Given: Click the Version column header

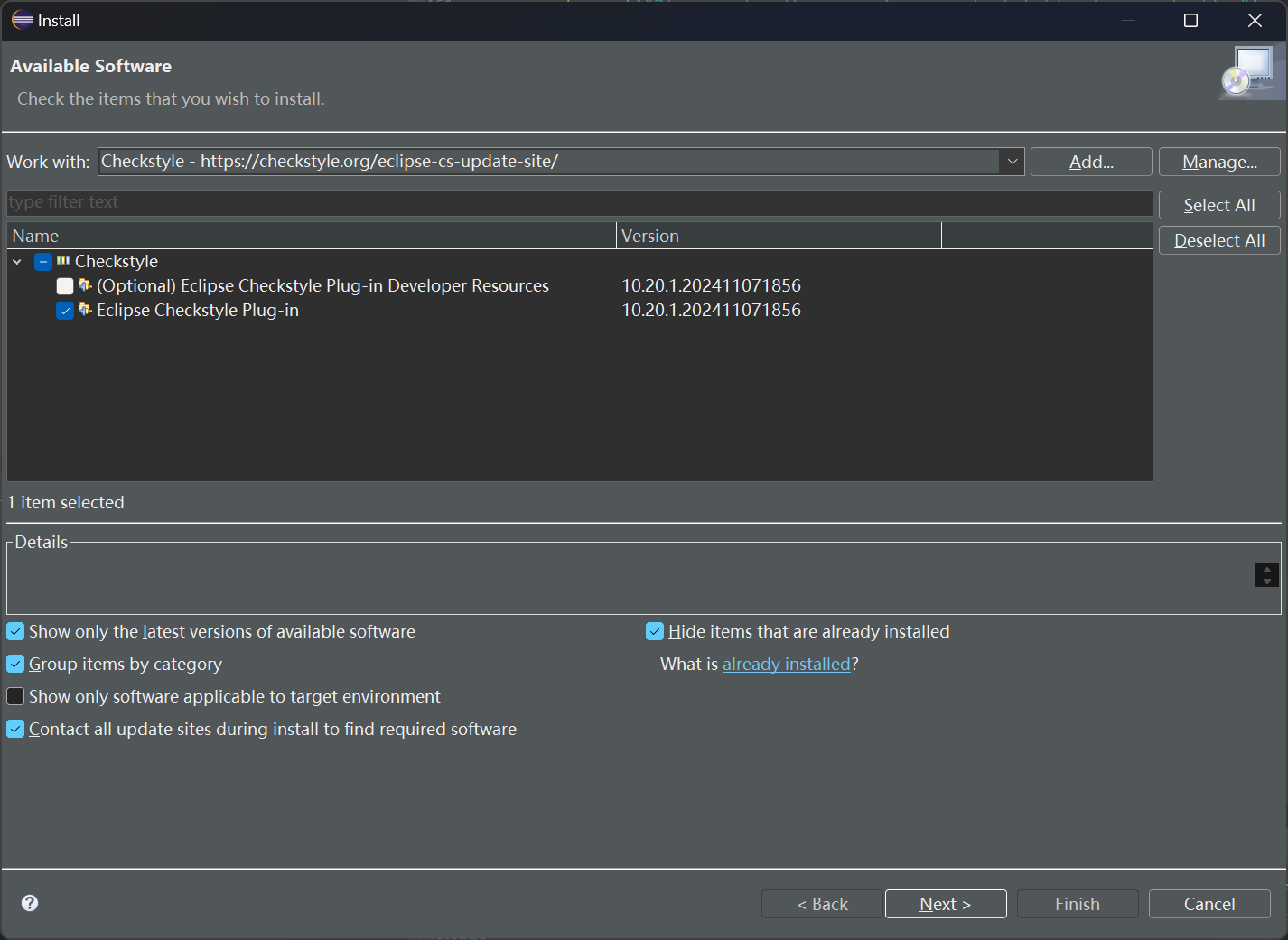Looking at the screenshot, I should pos(779,236).
